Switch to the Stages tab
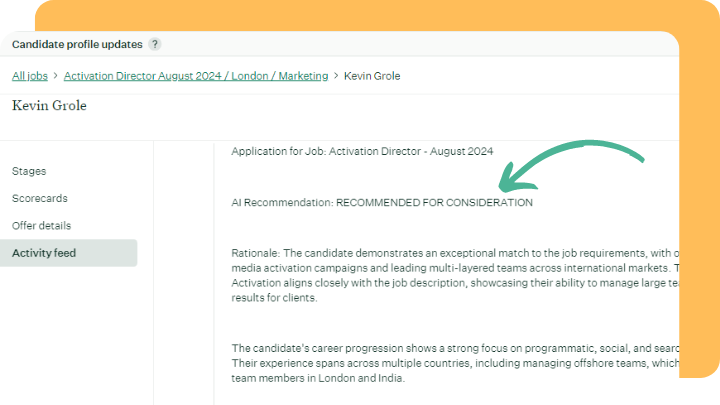720x405 pixels. coord(29,171)
